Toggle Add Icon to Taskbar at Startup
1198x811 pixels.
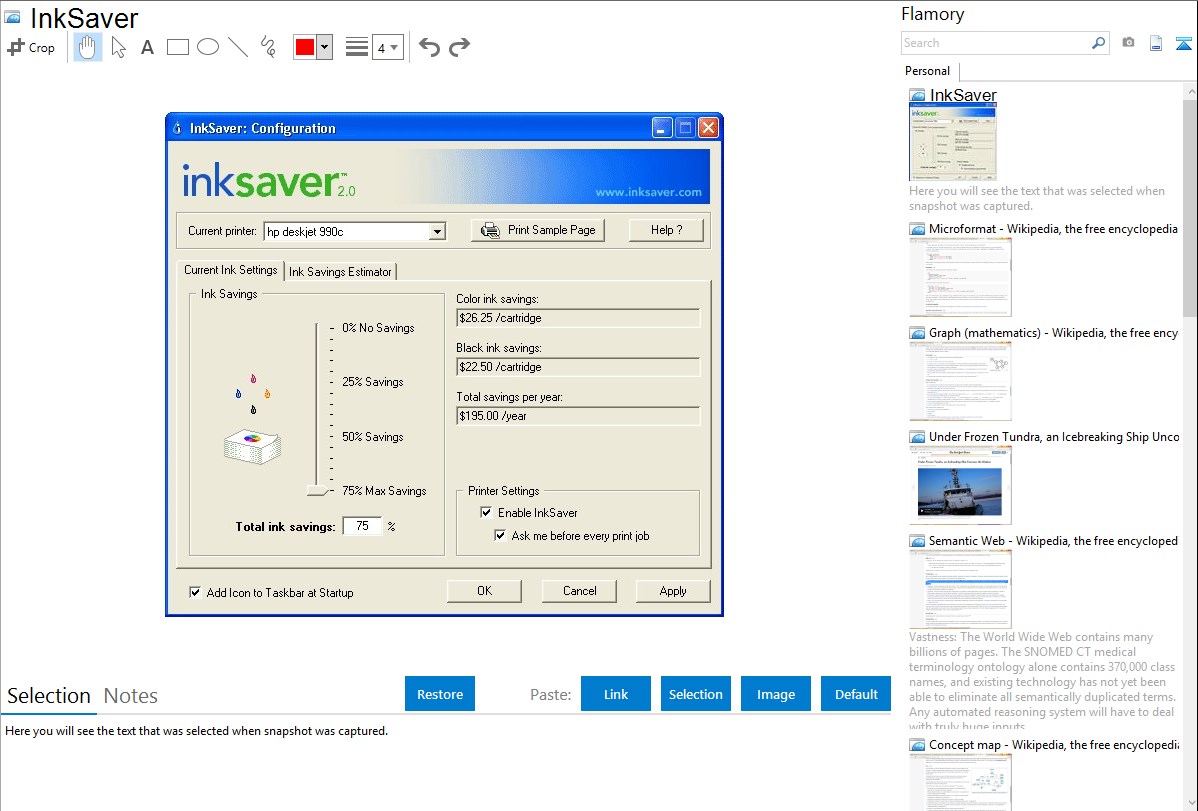pyautogui.click(x=195, y=592)
